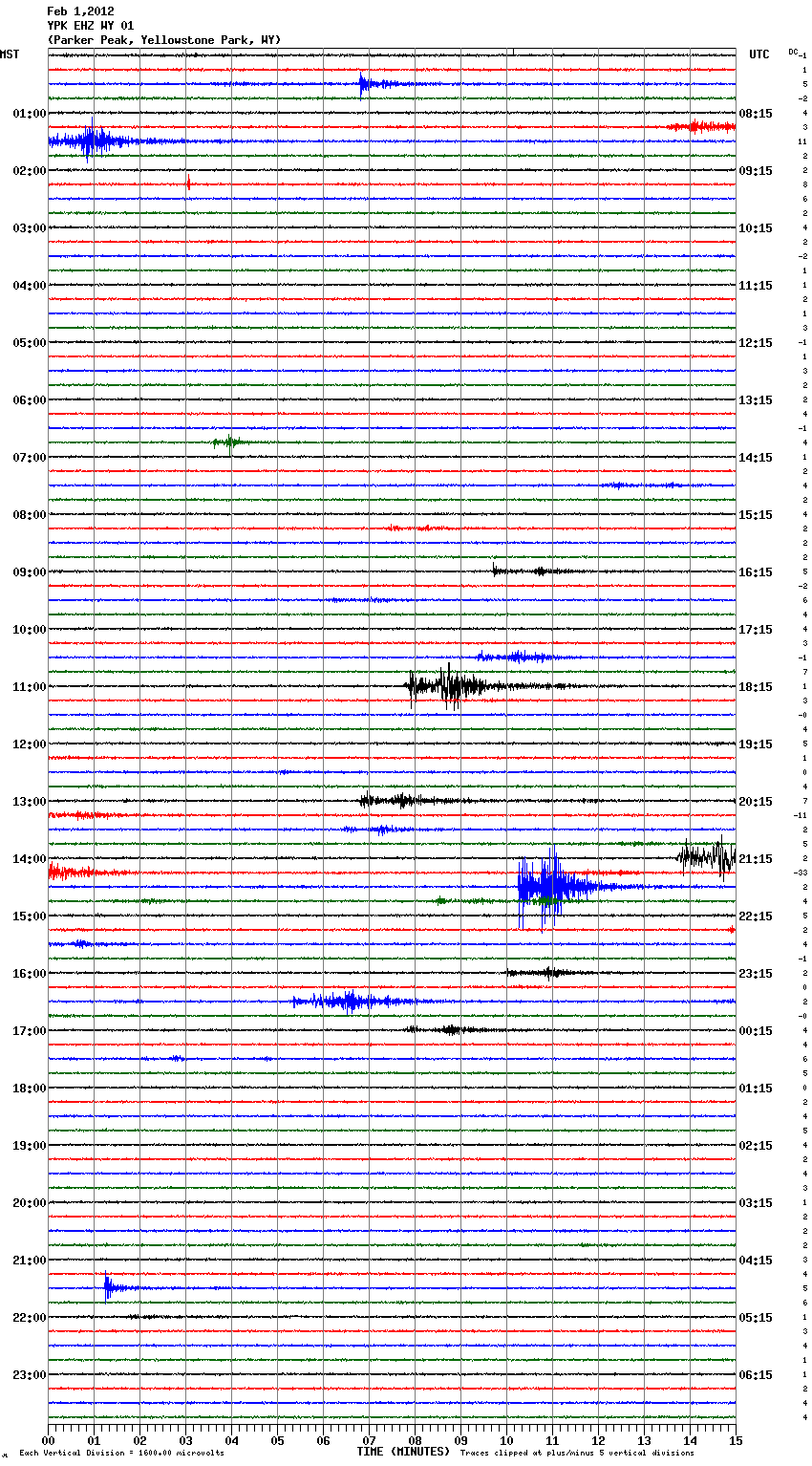This screenshot has height=1466, width=812.
Task: Click the DC column heading
Action: [x=793, y=52]
